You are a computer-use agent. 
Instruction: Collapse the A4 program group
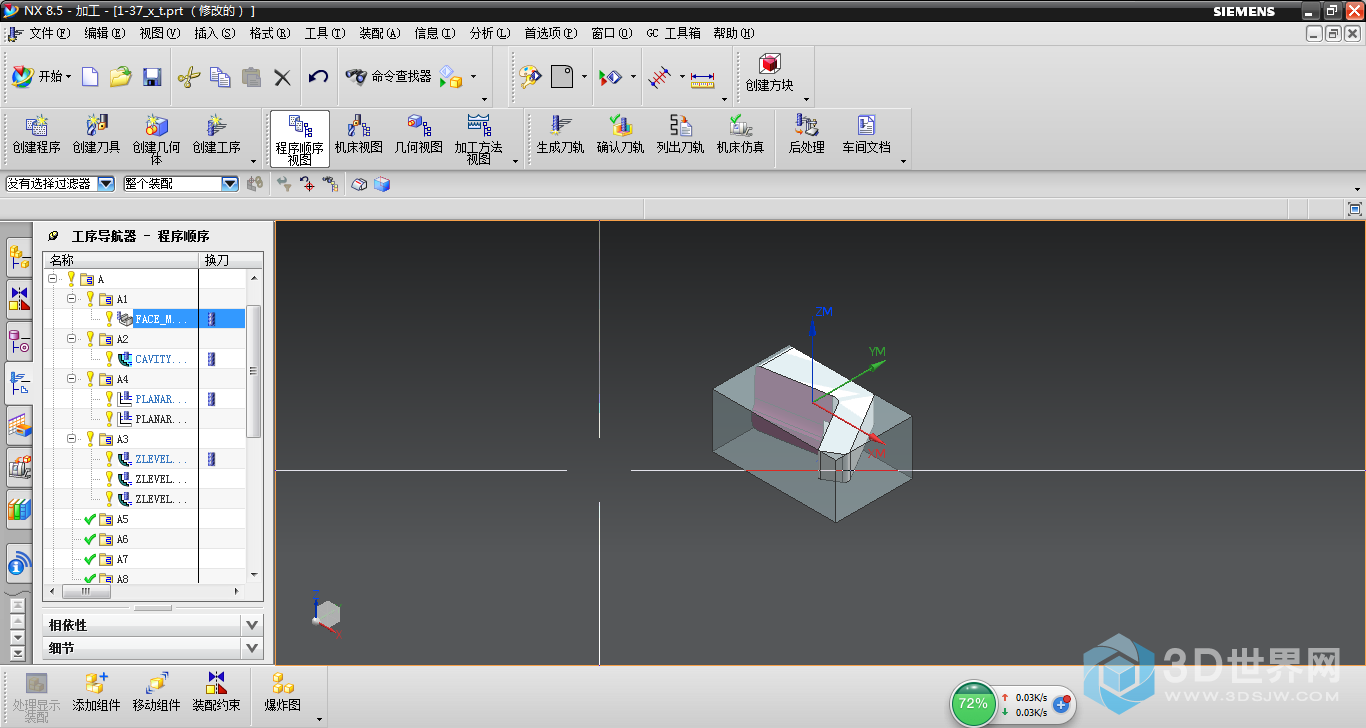72,379
